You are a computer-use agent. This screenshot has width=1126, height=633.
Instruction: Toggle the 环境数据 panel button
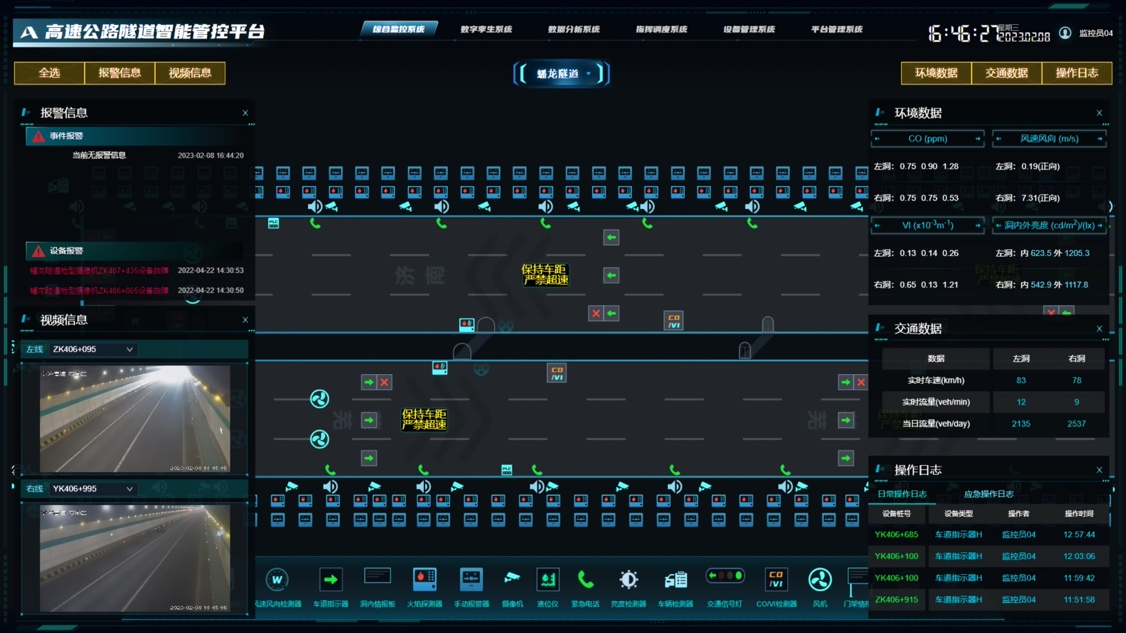[x=936, y=73]
